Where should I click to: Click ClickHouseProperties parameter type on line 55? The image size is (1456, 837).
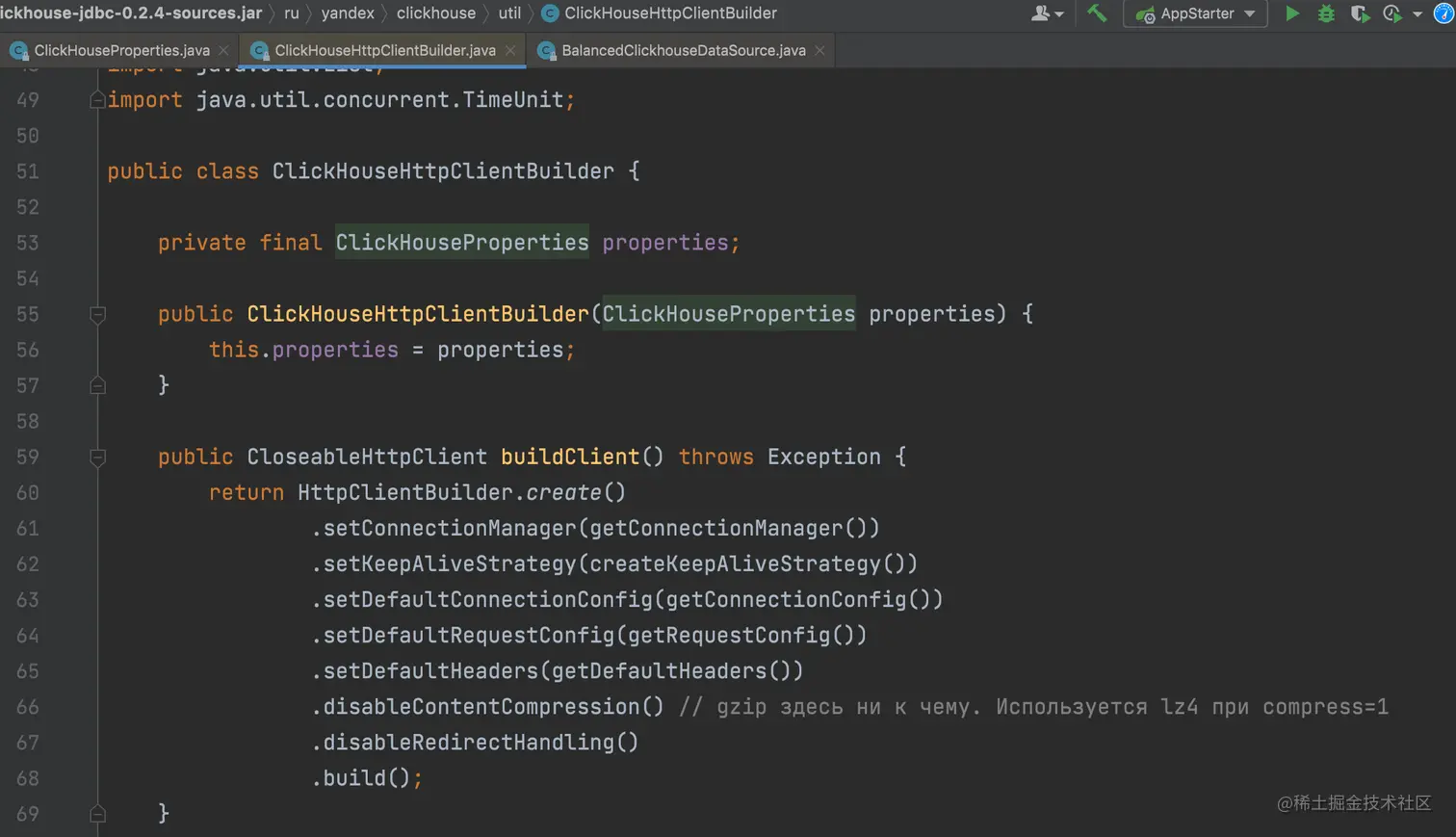[729, 314]
